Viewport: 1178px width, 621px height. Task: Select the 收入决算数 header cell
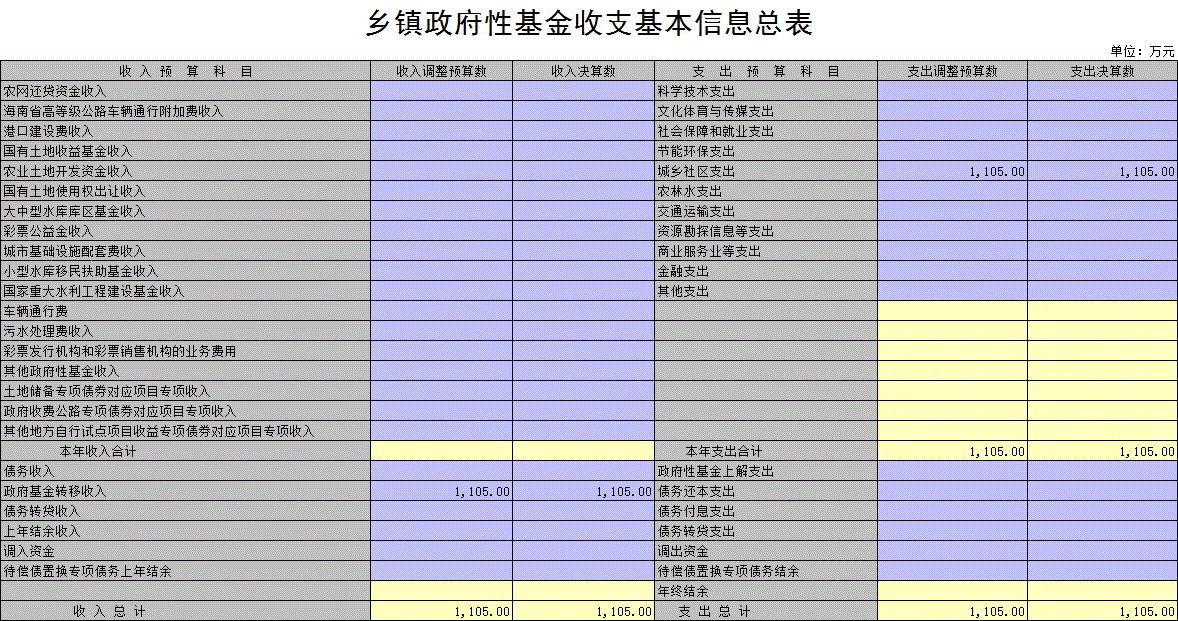[584, 71]
